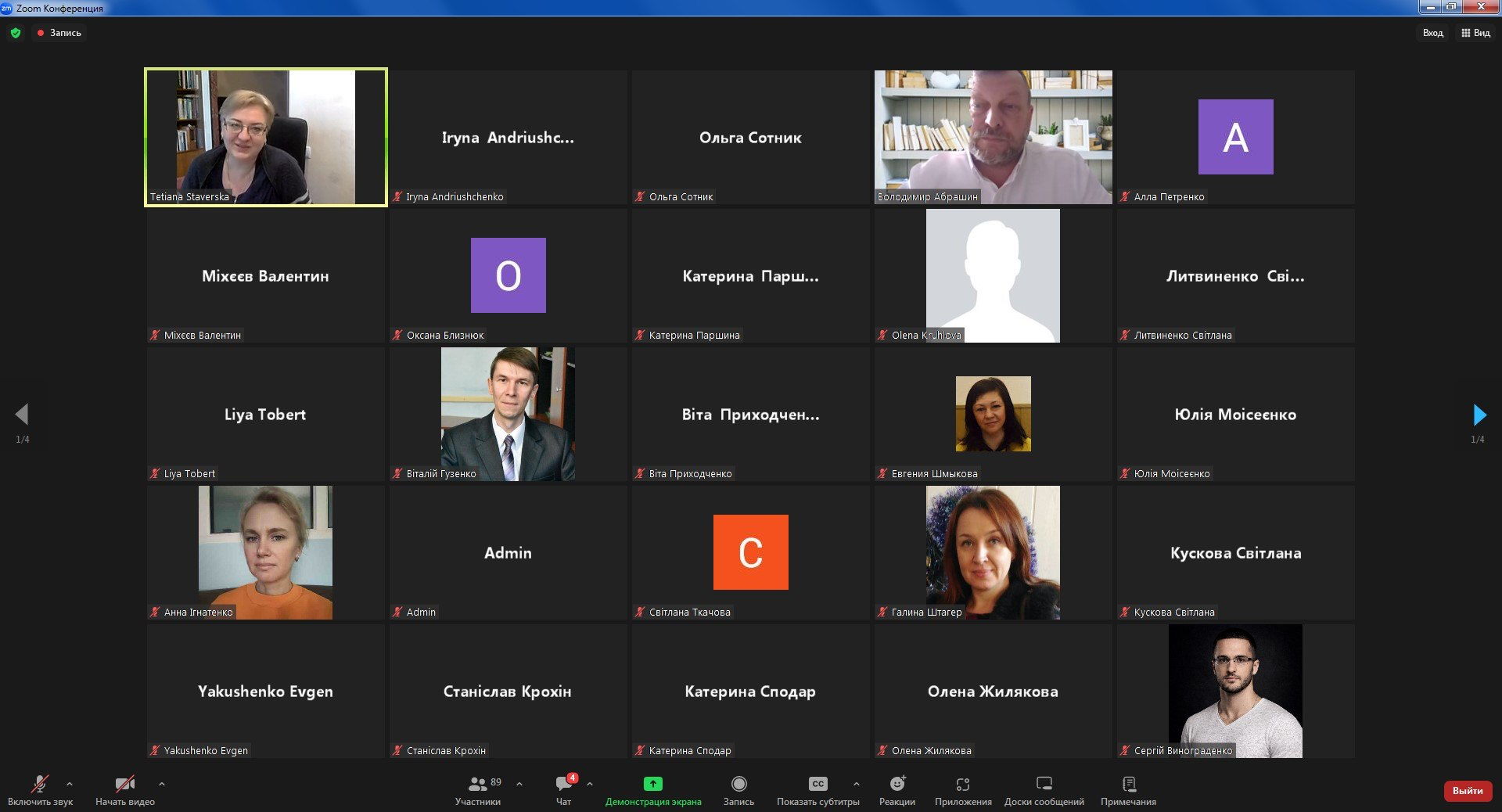Open the Вид view layout menu
This screenshot has height=812, width=1502.
[x=1475, y=33]
